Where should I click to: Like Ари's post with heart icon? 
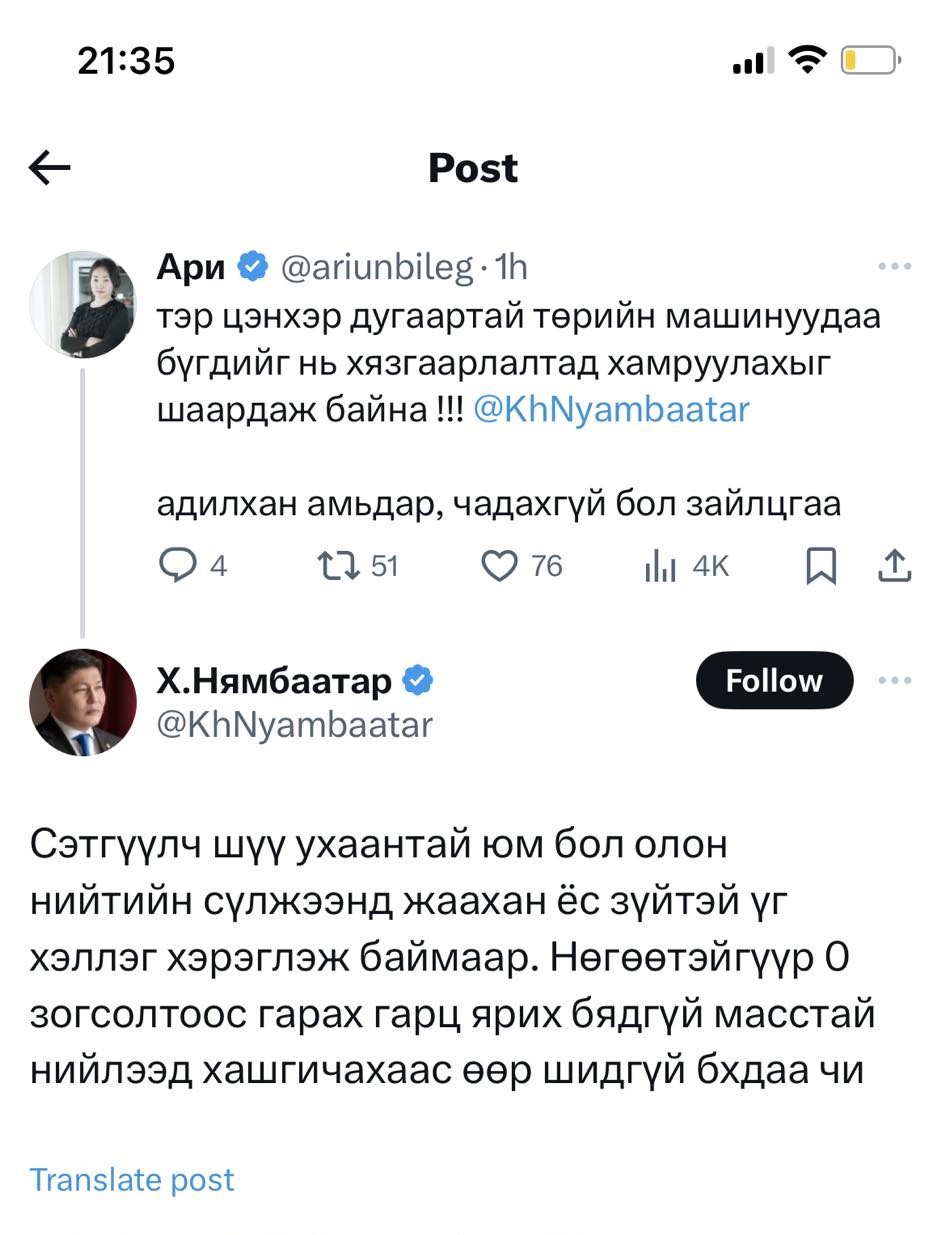498,567
